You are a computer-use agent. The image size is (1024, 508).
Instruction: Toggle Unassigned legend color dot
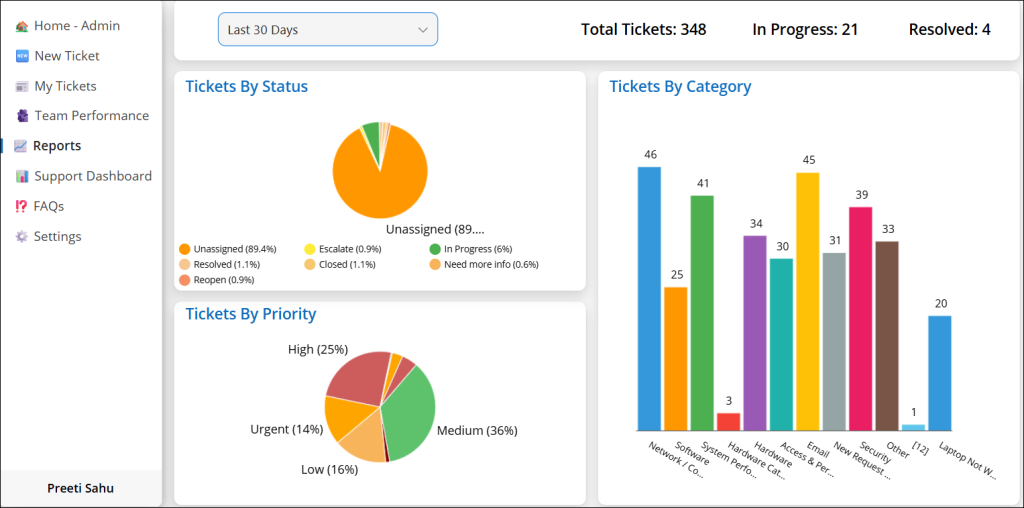pyautogui.click(x=184, y=249)
